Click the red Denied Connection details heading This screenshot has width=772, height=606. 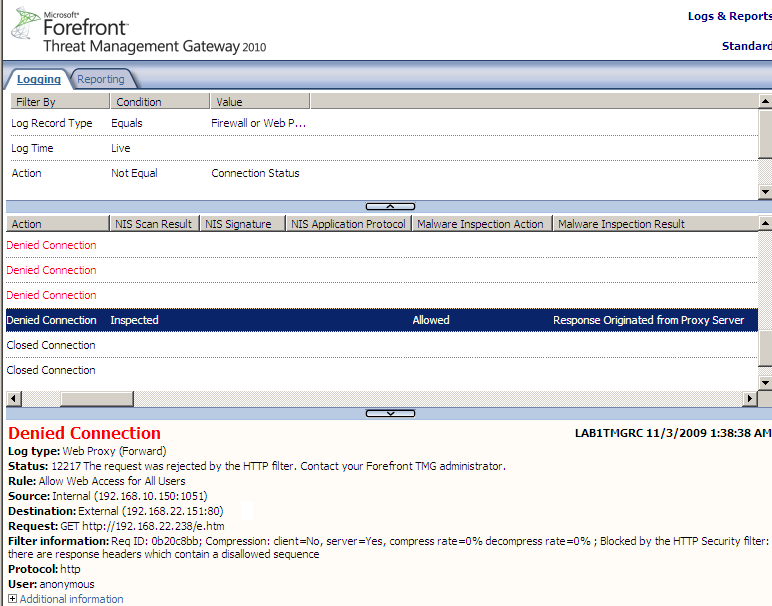pyautogui.click(x=84, y=433)
